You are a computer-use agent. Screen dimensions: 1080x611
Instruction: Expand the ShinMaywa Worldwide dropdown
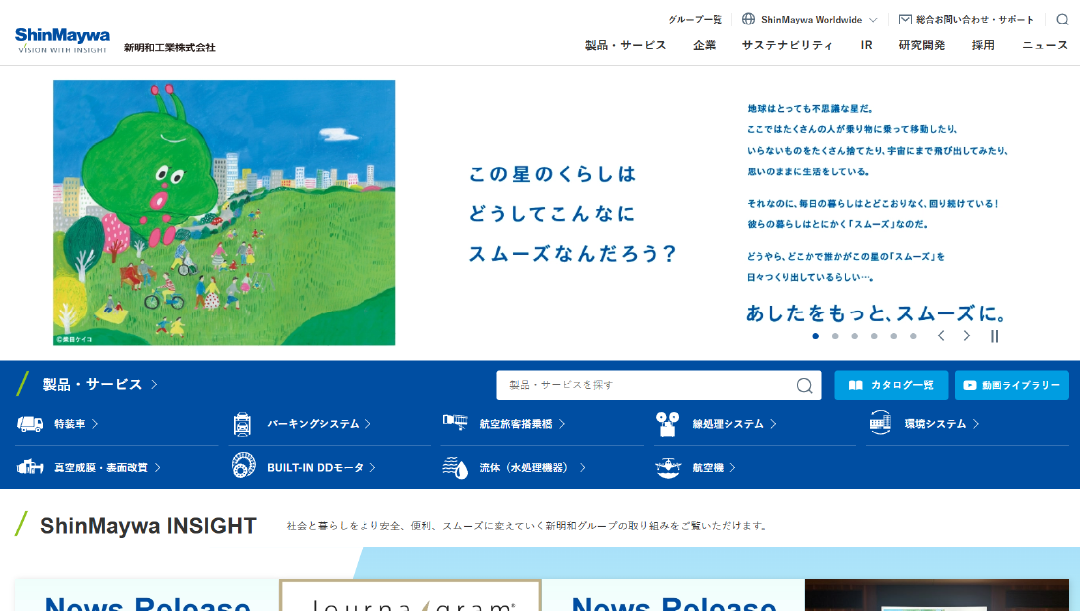810,19
